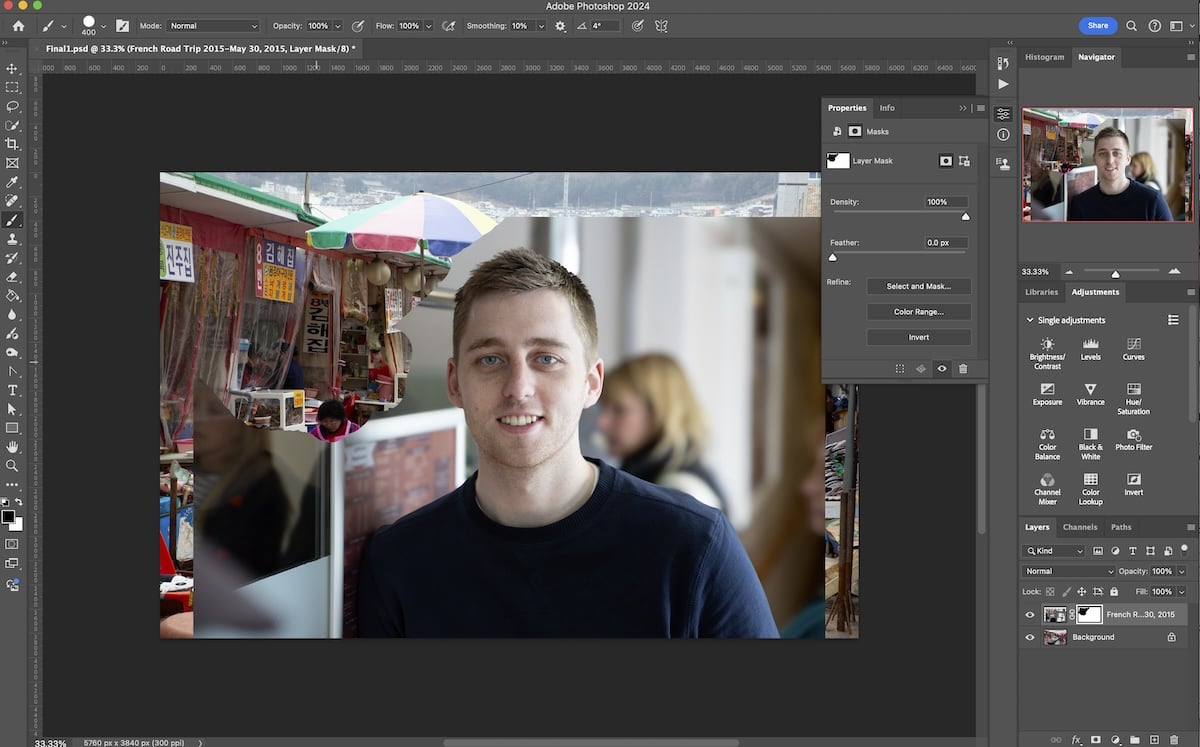Select the Move tool
The height and width of the screenshot is (747, 1200).
coord(13,71)
